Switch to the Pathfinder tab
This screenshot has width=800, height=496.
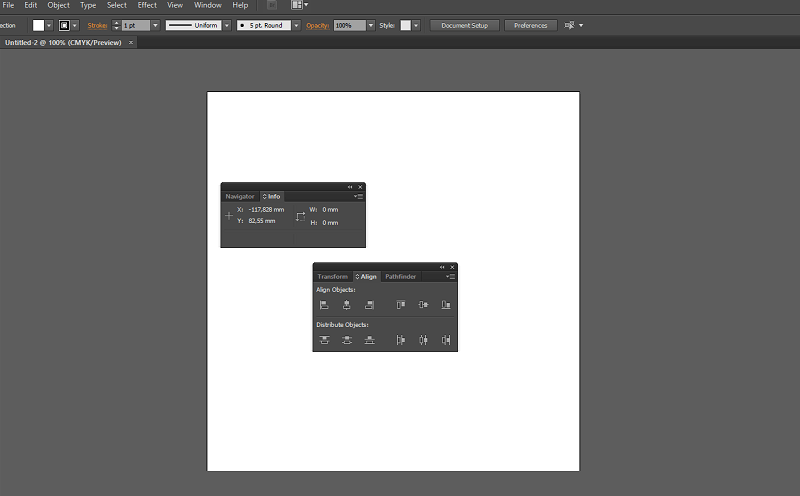coord(401,277)
